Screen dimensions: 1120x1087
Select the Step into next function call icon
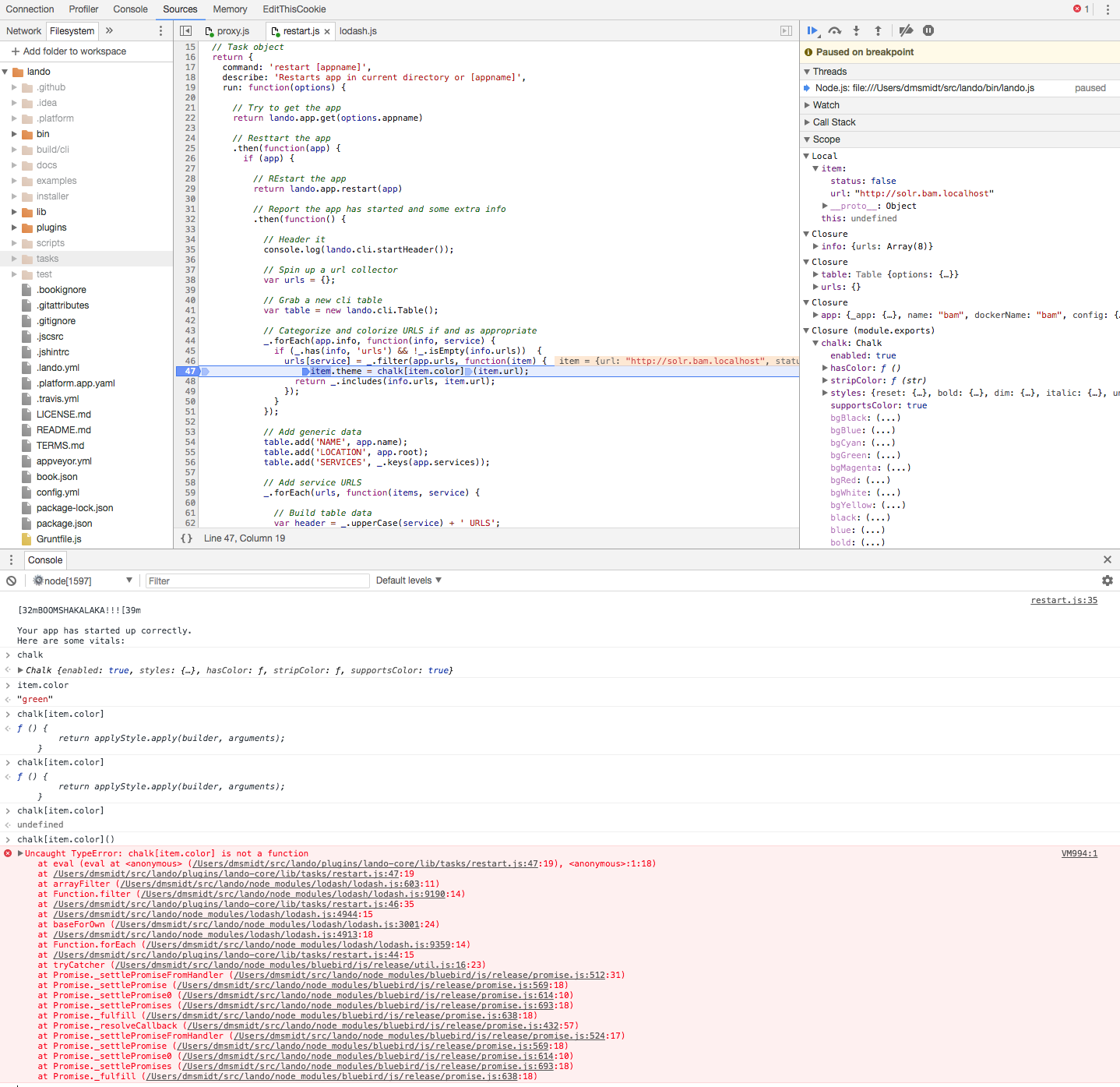point(856,30)
